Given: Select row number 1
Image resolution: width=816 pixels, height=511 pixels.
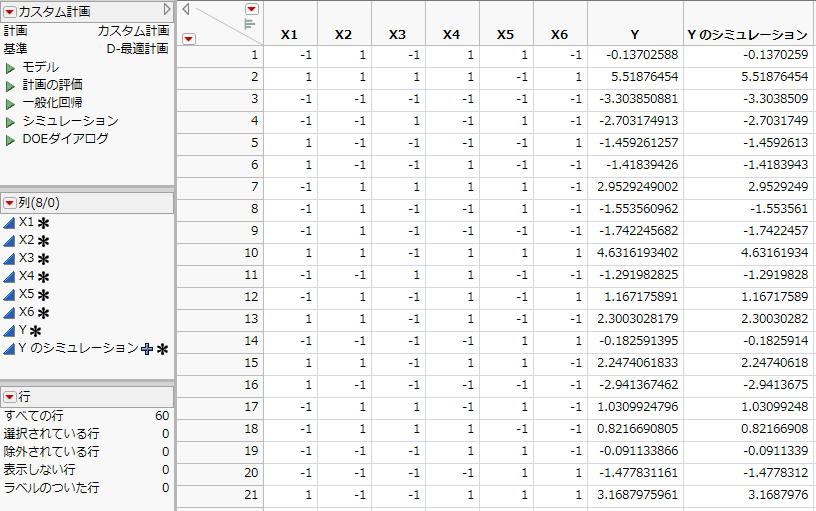Looking at the screenshot, I should click(x=220, y=55).
